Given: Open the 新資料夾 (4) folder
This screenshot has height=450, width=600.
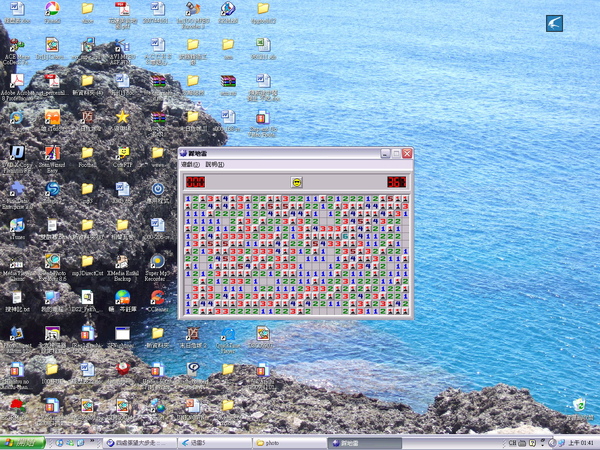Looking at the screenshot, I should (87, 85).
